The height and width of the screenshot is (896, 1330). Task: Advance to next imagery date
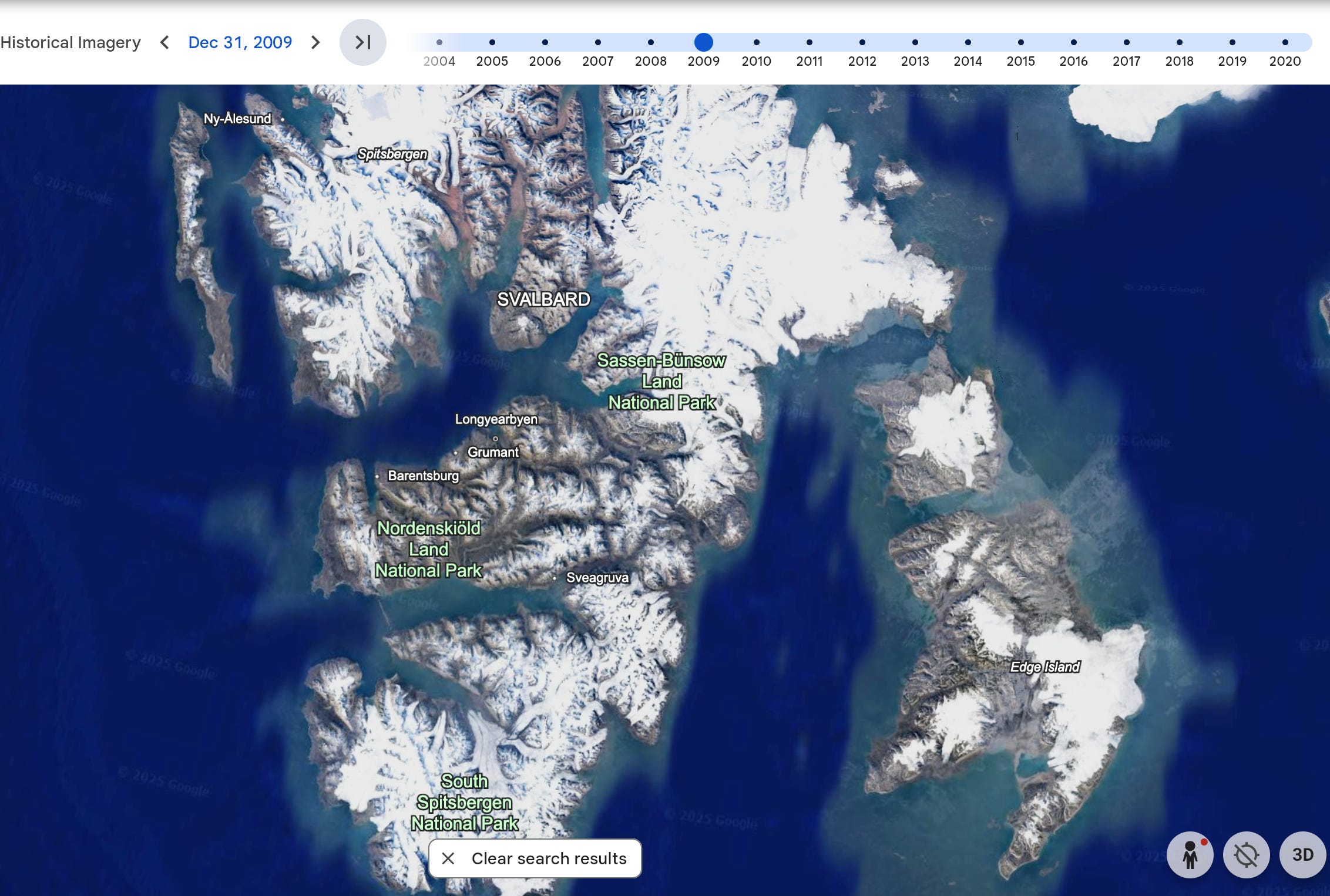(315, 42)
